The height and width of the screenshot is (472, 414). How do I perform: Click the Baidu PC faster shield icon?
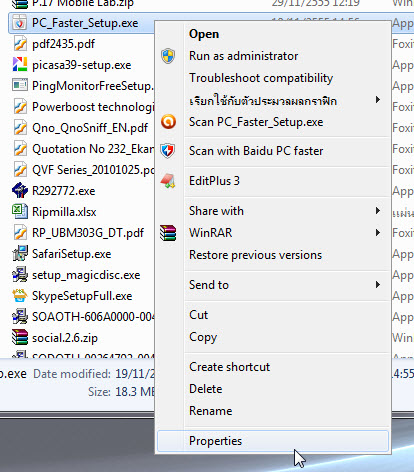(168, 151)
